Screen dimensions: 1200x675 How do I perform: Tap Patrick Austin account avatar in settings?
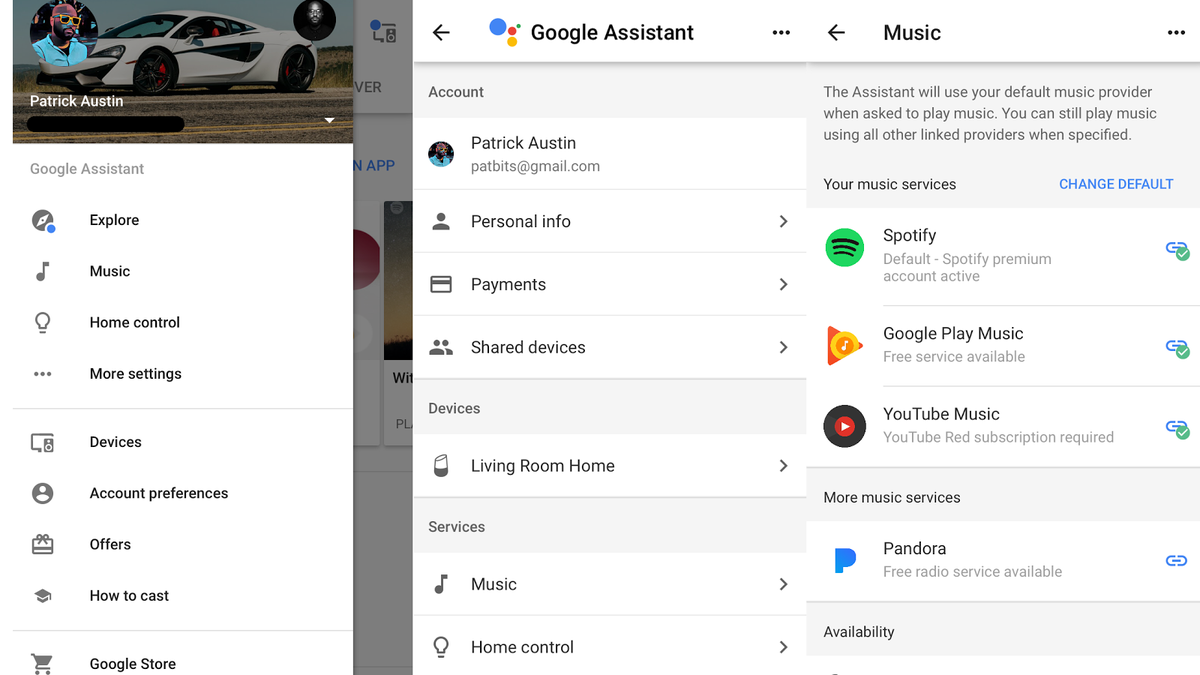click(441, 154)
